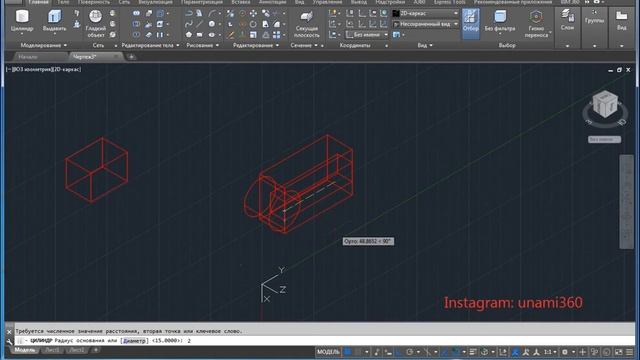The width and height of the screenshot is (640, 360).
Task: Click the large Вид panel button
Action: 622,20
